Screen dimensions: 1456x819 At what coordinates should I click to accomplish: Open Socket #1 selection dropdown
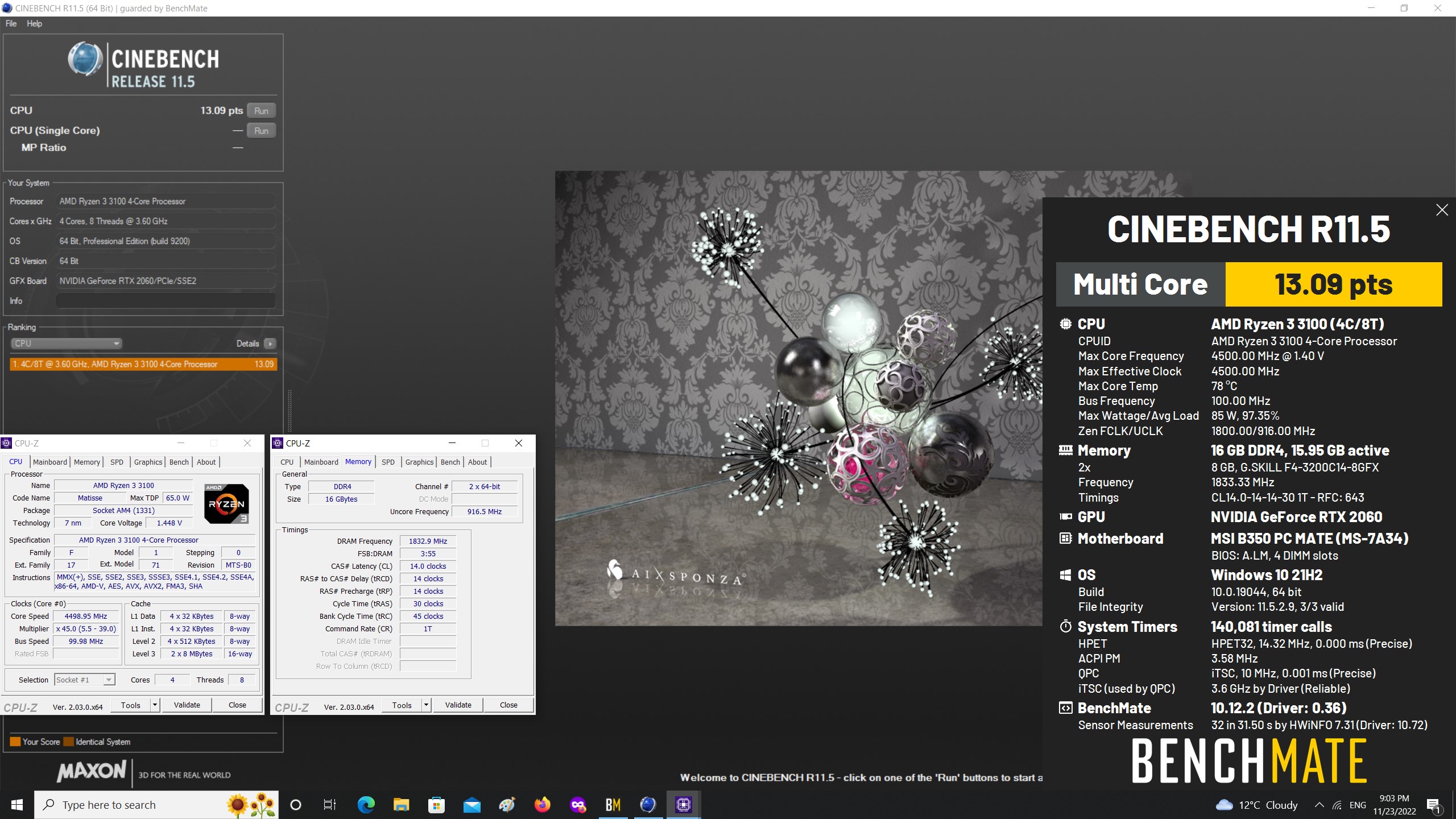[85, 680]
